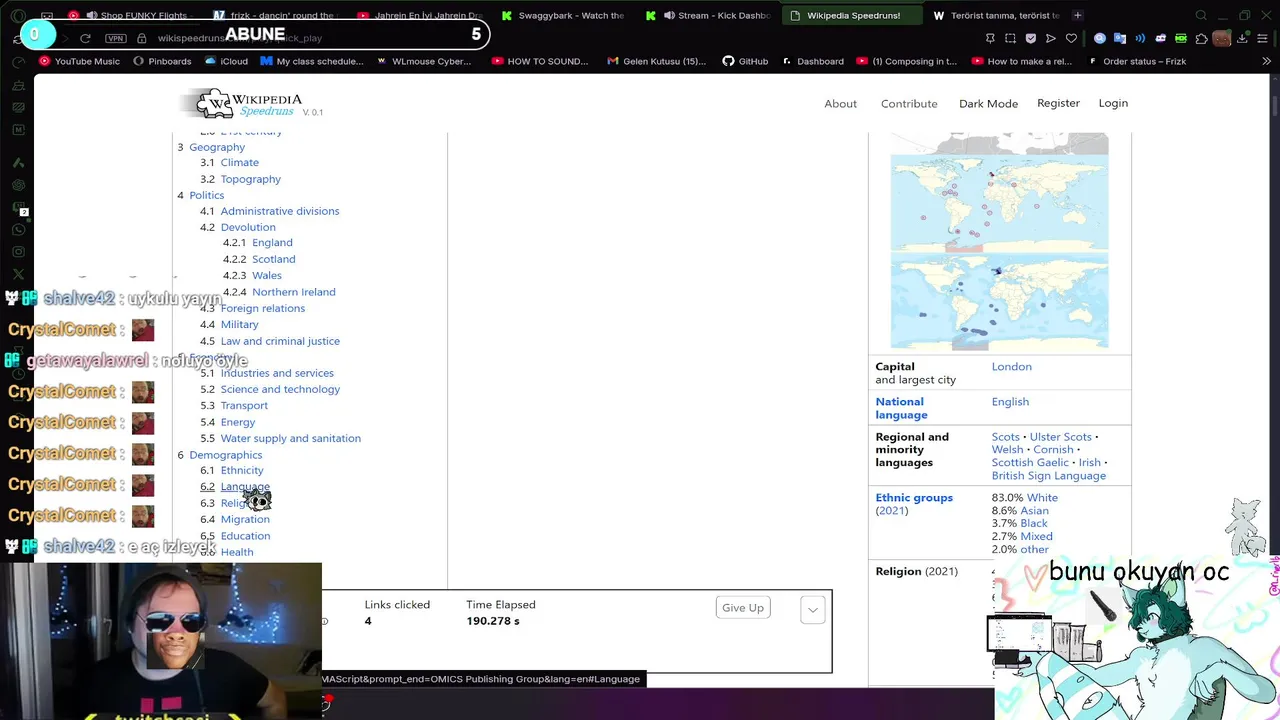
Task: Open the iCloud bookmark
Action: click(226, 61)
